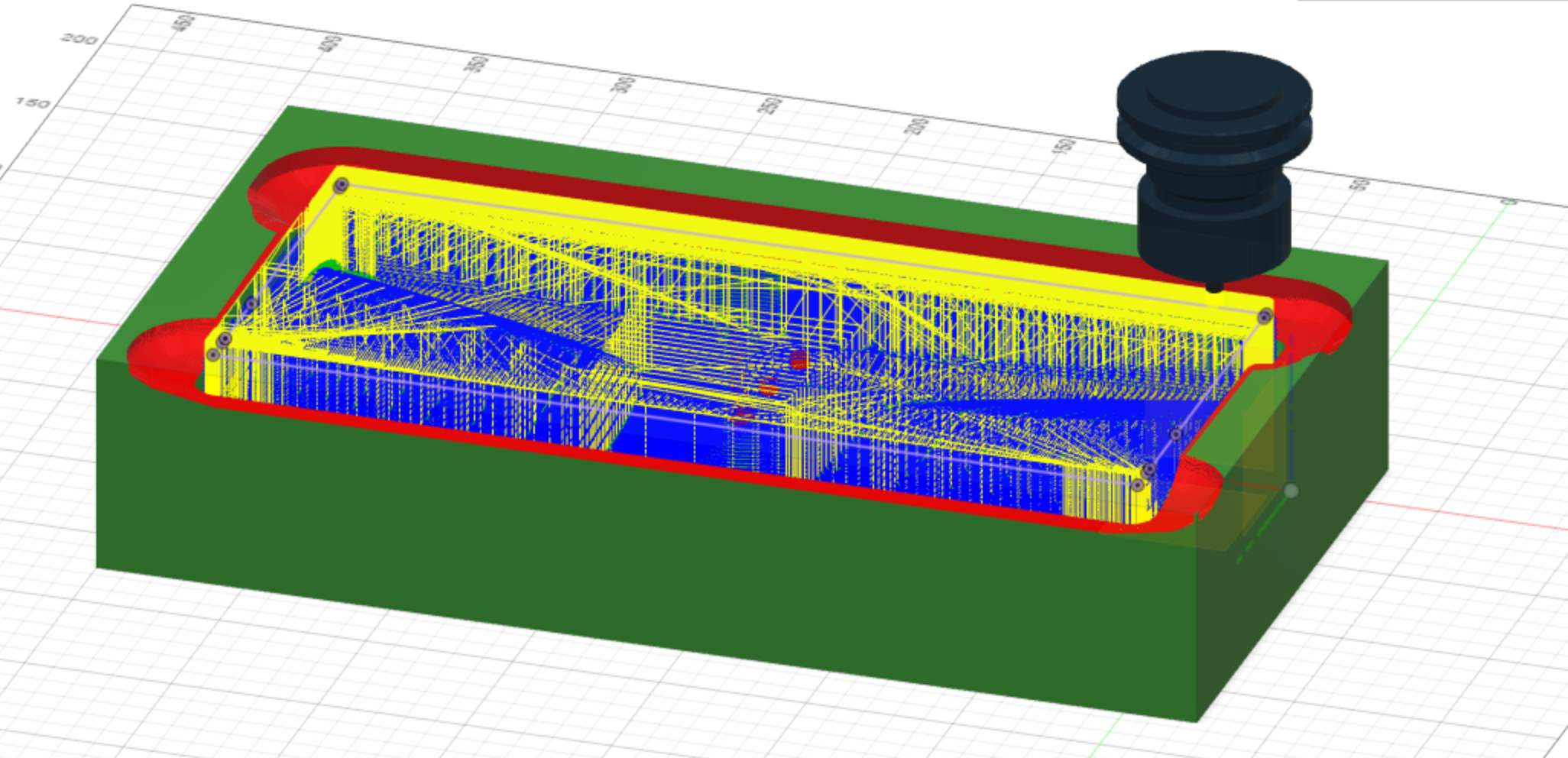This screenshot has width=1568, height=758.
Task: Click the grid ruler label "50"
Action: coord(1359,185)
